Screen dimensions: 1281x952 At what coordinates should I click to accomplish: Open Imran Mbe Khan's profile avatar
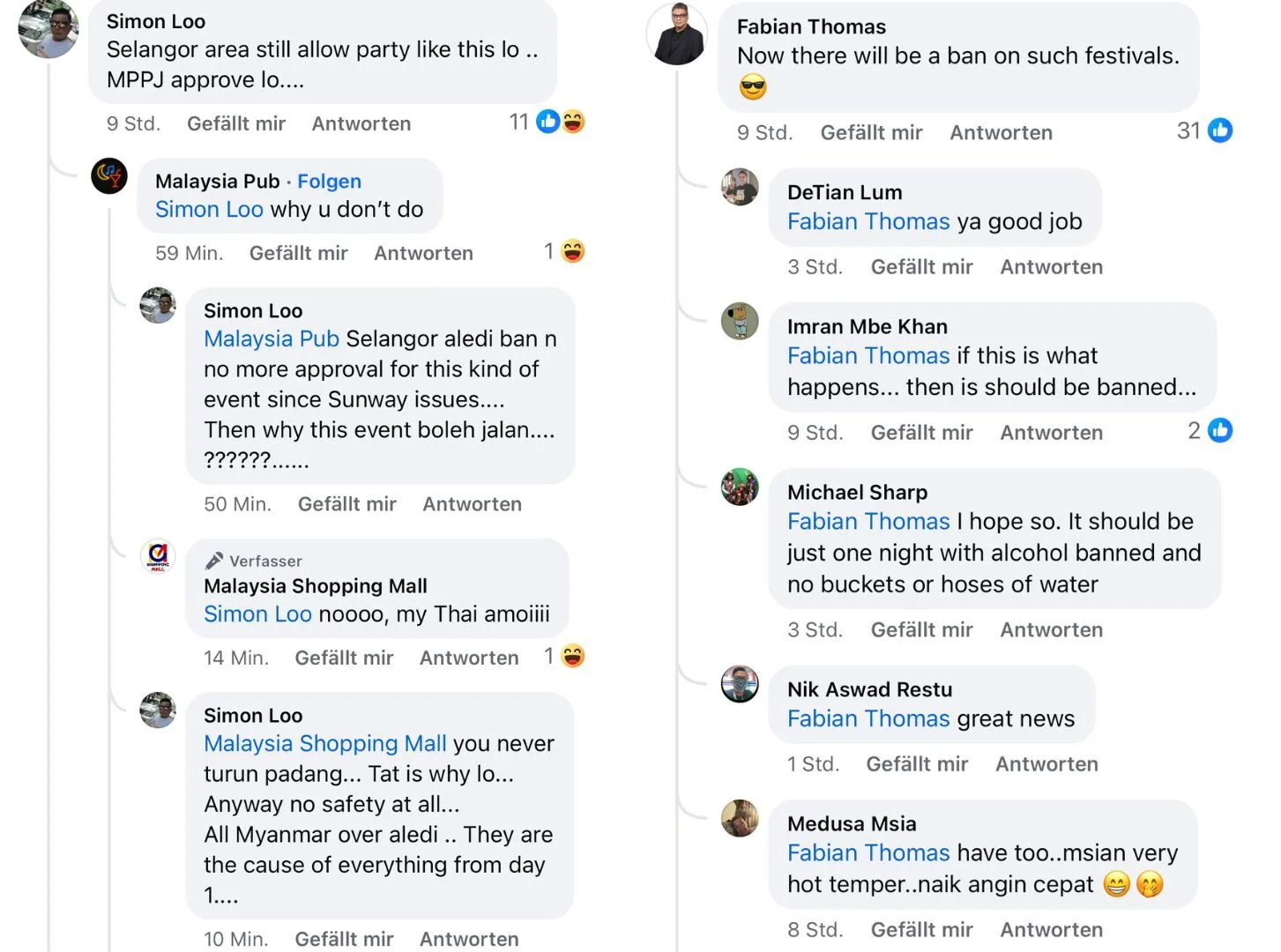click(x=740, y=321)
